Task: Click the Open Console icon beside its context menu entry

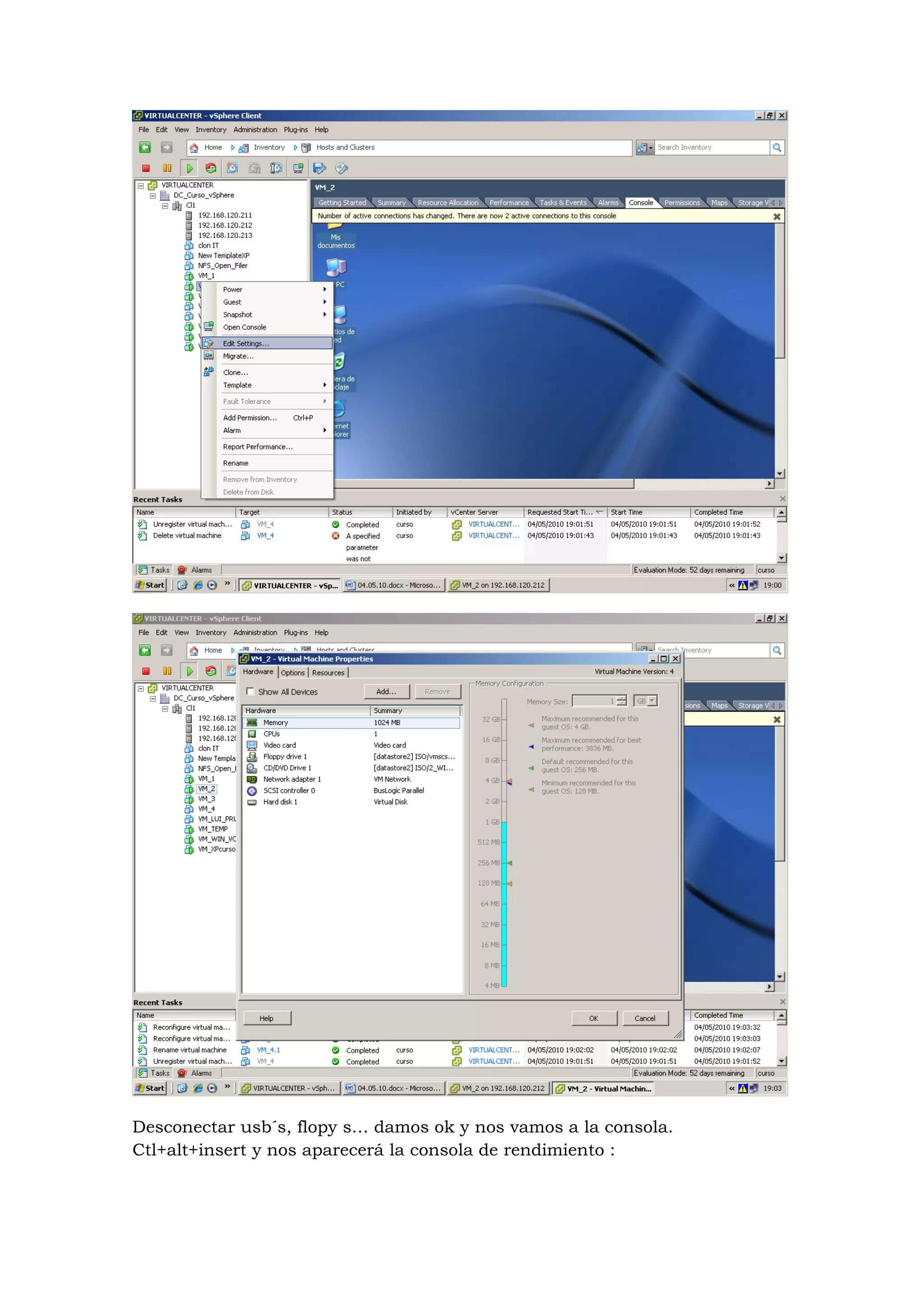Action: 209,327
